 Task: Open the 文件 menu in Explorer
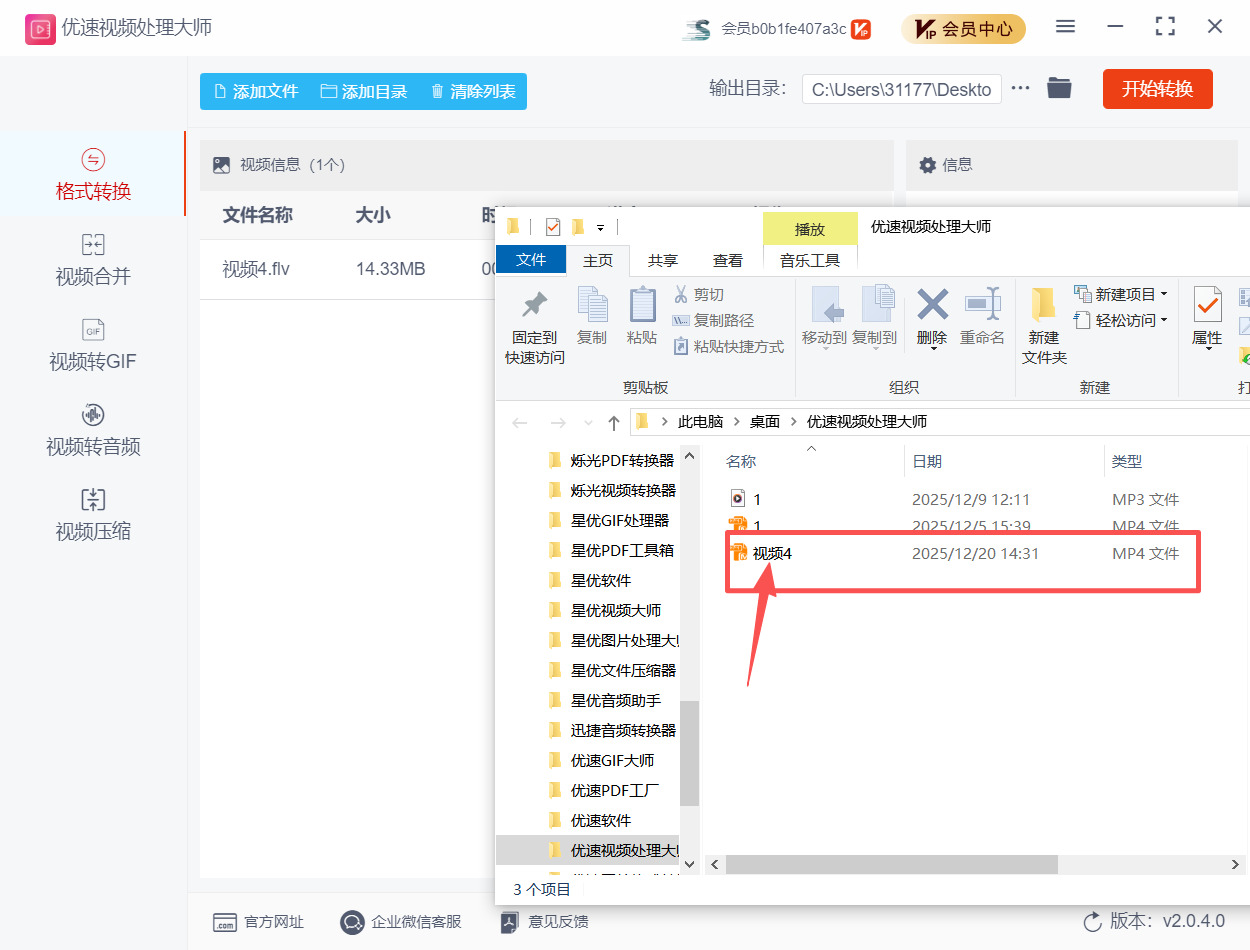pyautogui.click(x=531, y=260)
